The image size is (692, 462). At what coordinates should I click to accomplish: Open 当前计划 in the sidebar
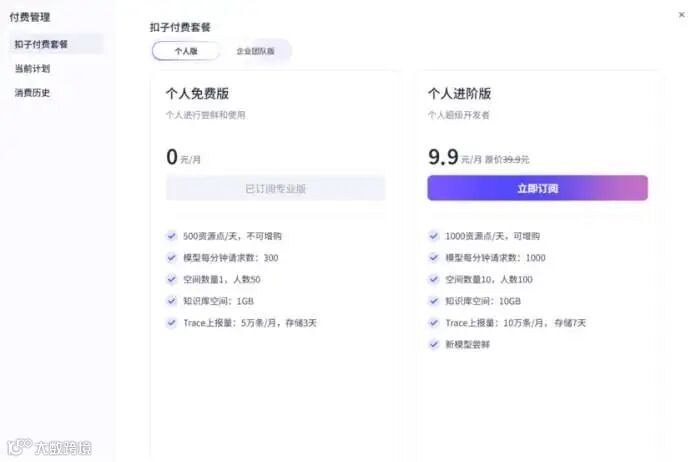(x=32, y=68)
